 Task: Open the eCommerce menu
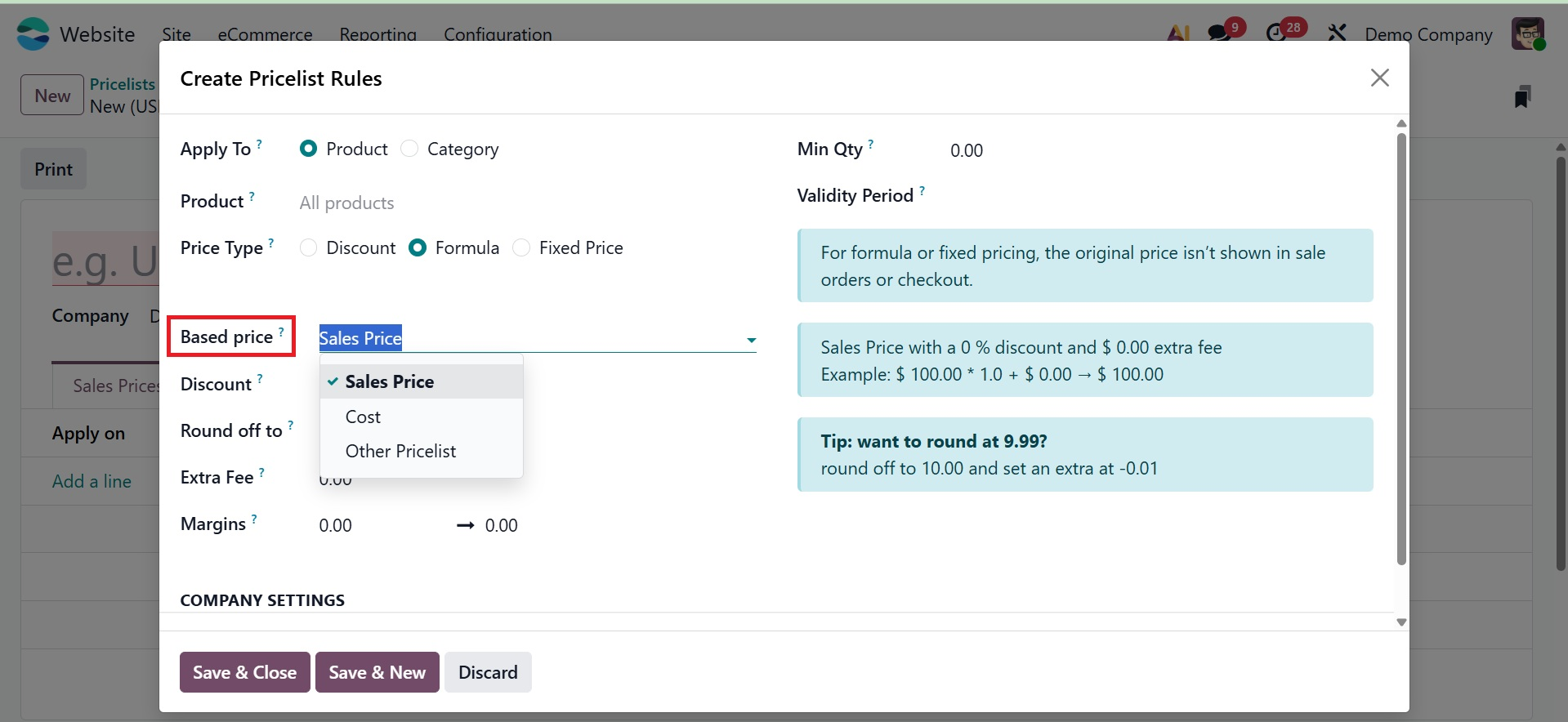pos(266,34)
